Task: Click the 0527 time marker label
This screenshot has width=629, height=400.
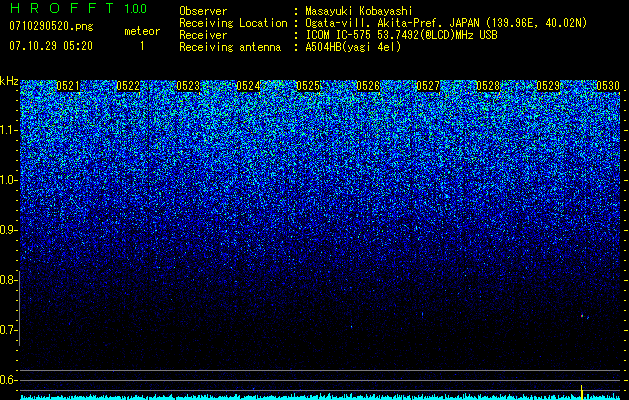Action: click(x=428, y=86)
